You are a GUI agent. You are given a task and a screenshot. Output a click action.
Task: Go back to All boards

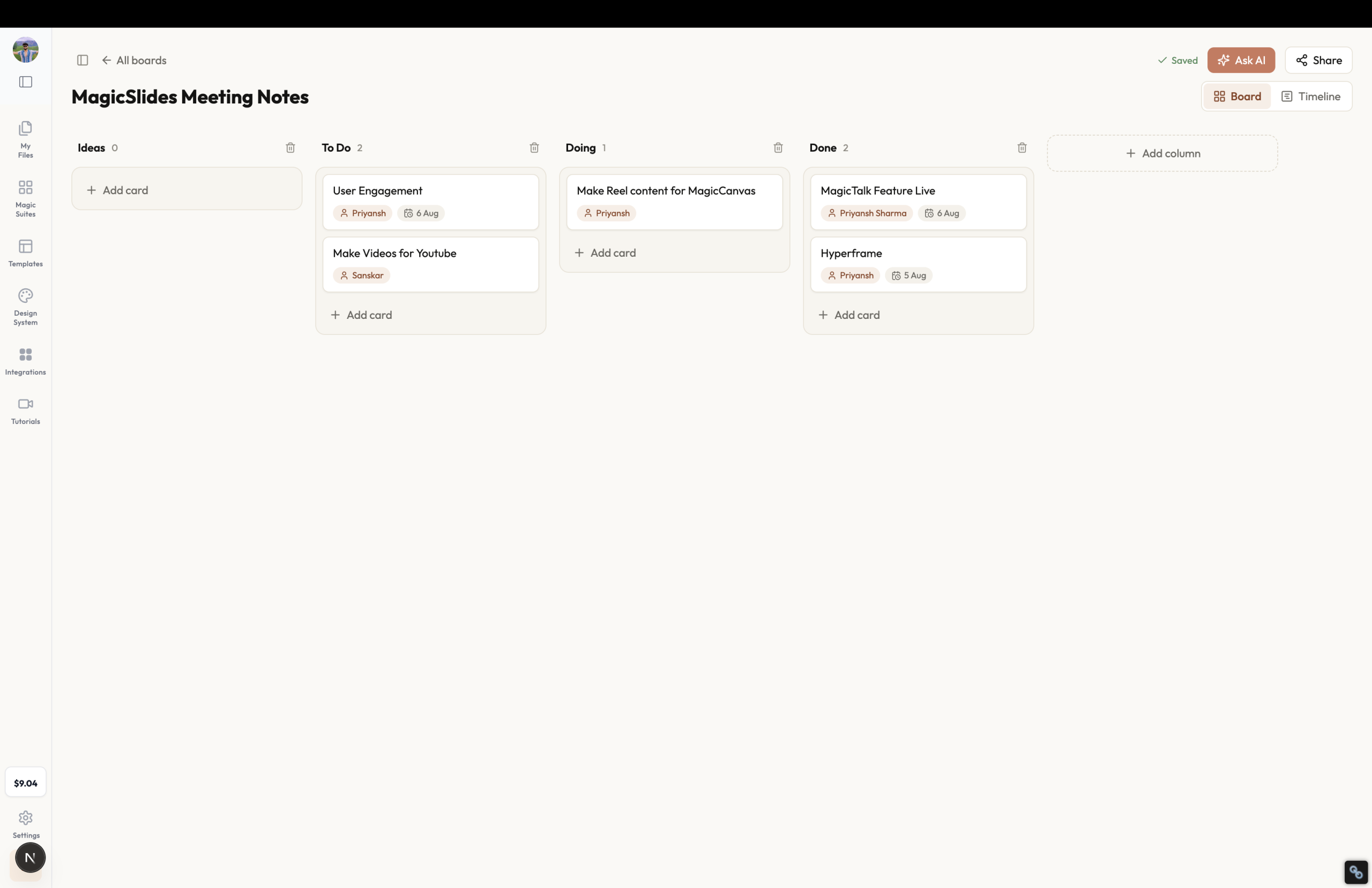pyautogui.click(x=135, y=60)
